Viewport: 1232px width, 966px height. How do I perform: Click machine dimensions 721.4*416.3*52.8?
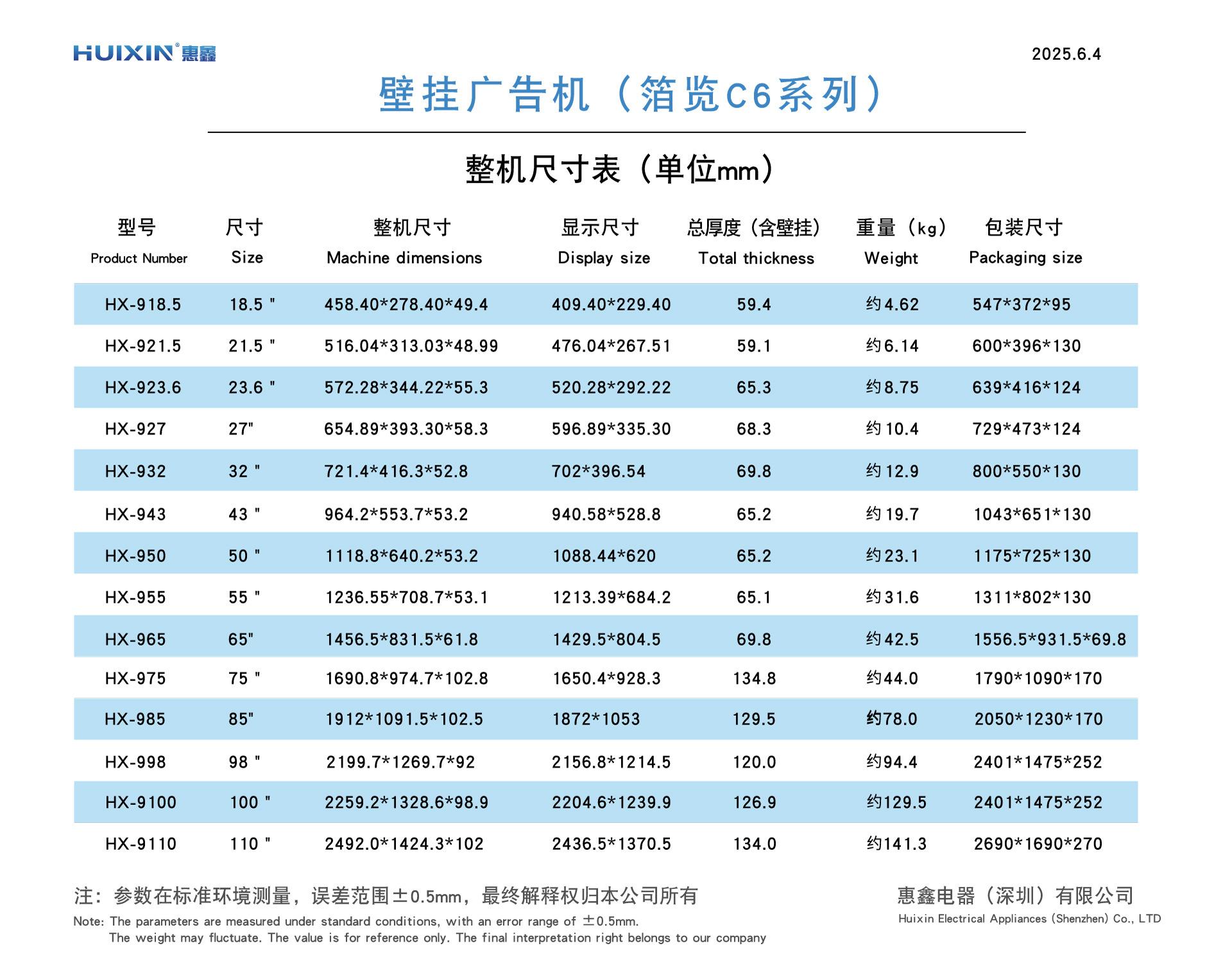click(x=396, y=471)
